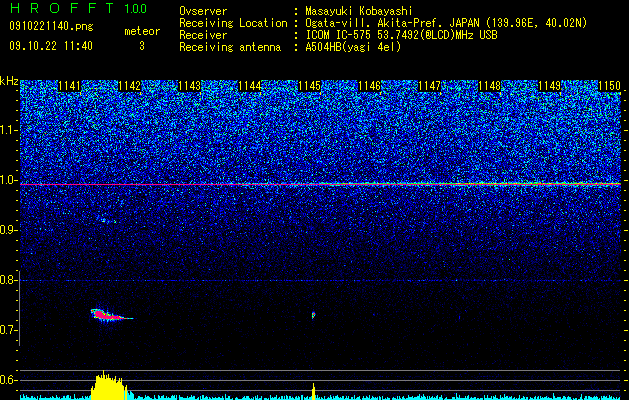Click the date 09.10.22 11:40 label

pyautogui.click(x=51, y=46)
